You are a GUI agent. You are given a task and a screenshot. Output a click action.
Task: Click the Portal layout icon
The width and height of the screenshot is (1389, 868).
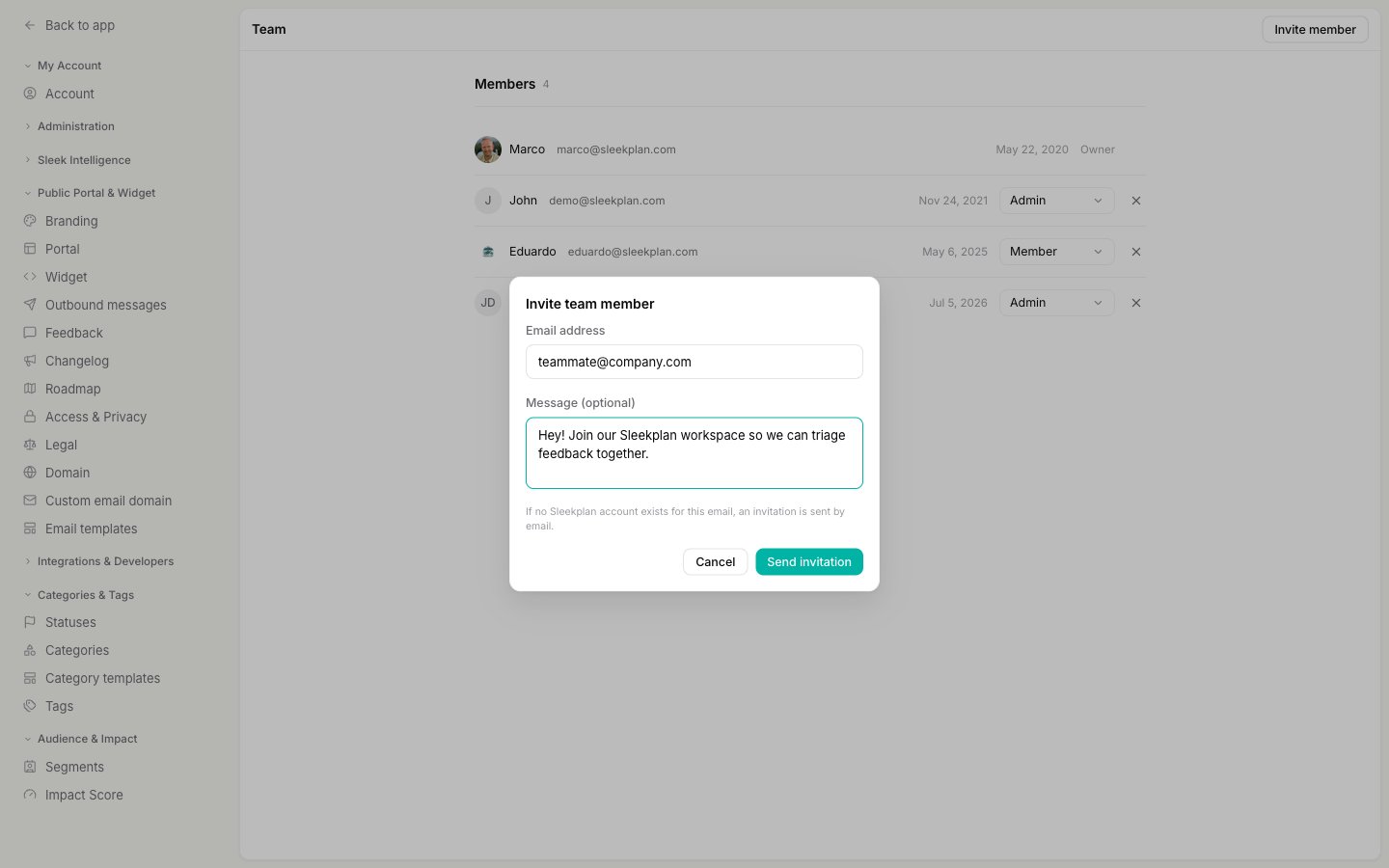pos(30,249)
